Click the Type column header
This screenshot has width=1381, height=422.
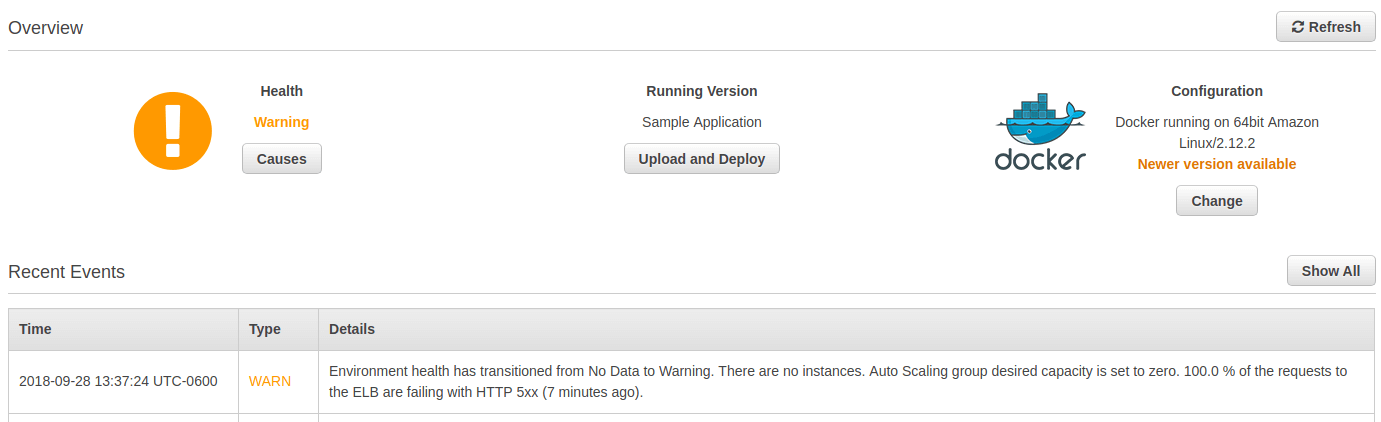tap(264, 329)
